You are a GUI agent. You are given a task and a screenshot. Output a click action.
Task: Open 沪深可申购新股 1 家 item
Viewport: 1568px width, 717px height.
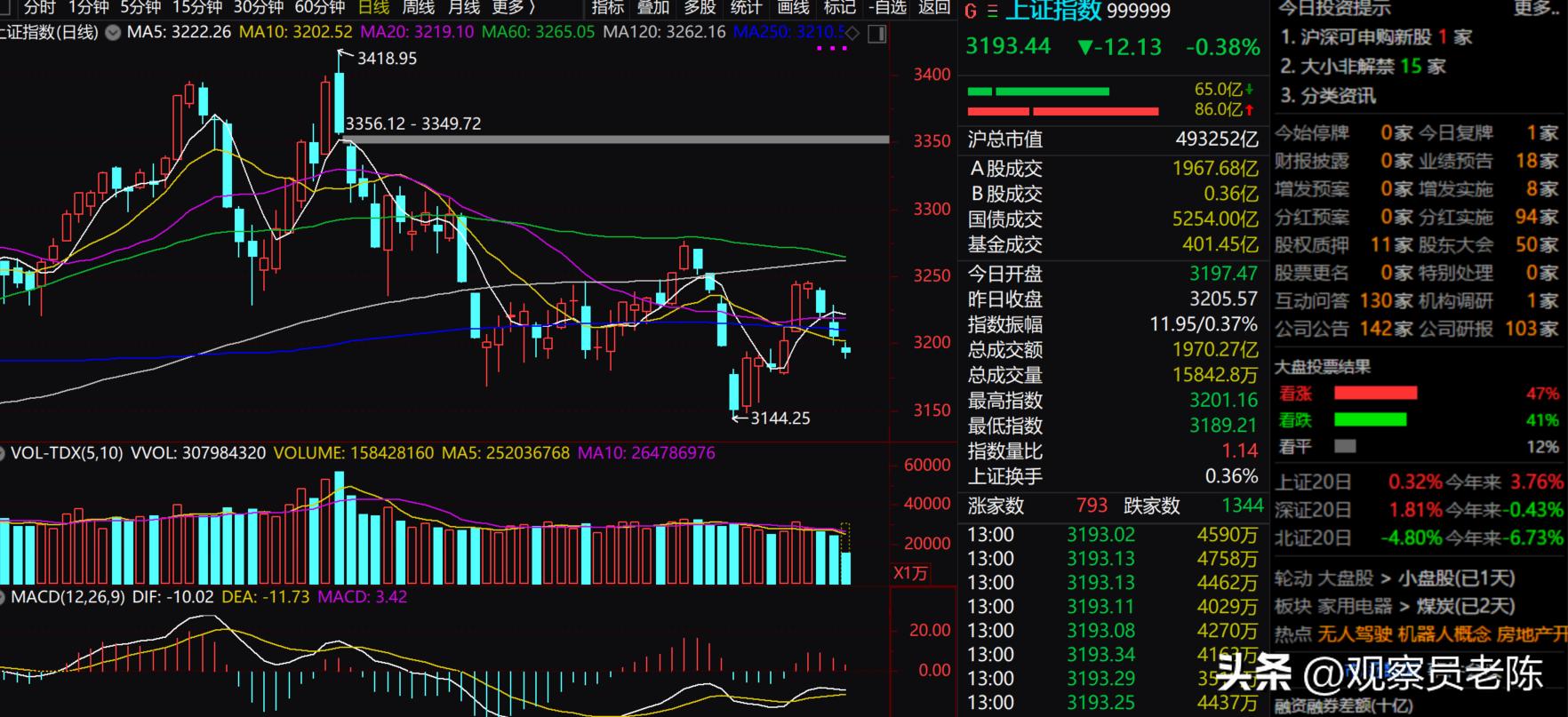coord(1377,37)
